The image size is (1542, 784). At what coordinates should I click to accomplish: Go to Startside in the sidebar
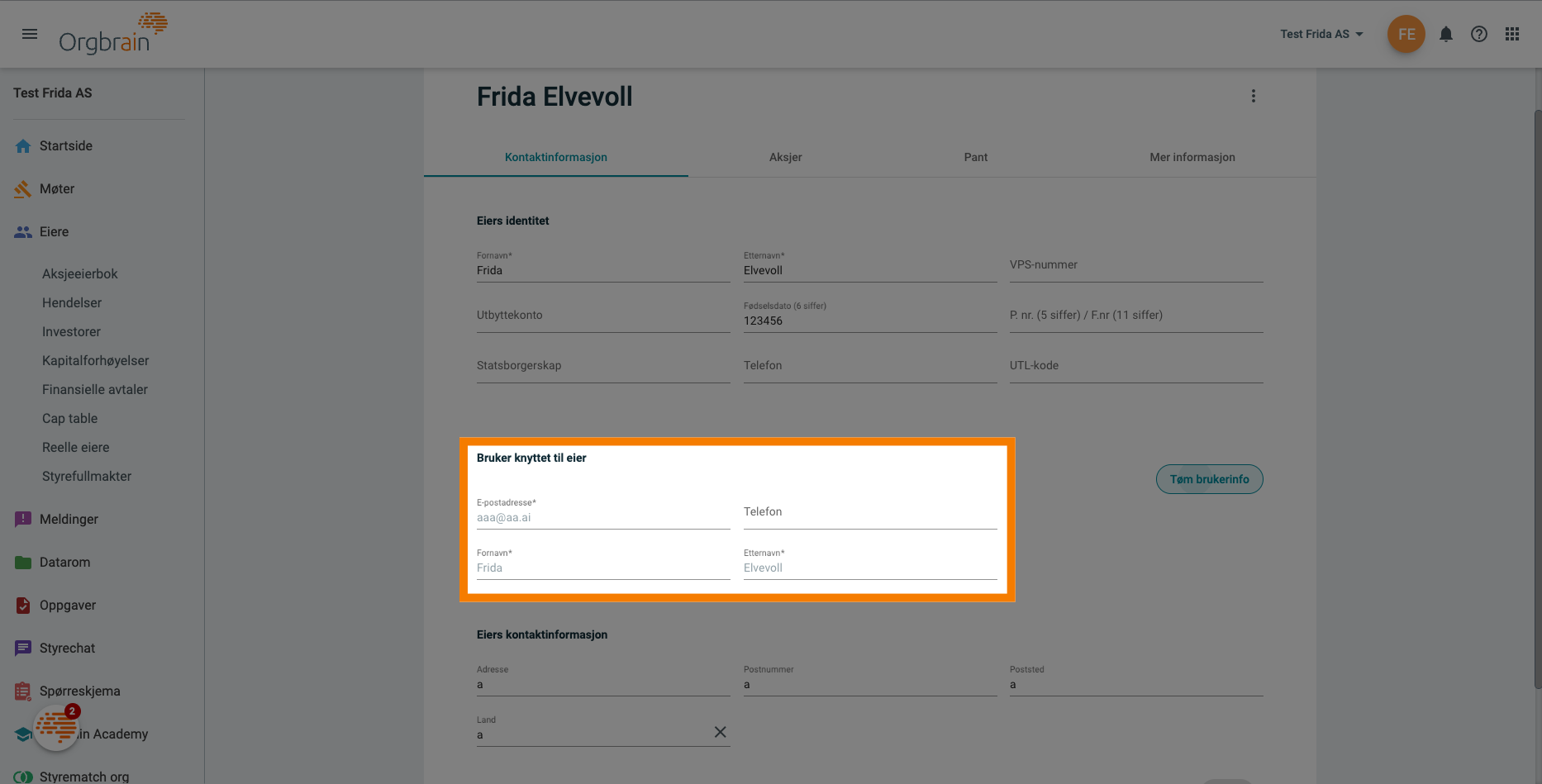point(66,146)
